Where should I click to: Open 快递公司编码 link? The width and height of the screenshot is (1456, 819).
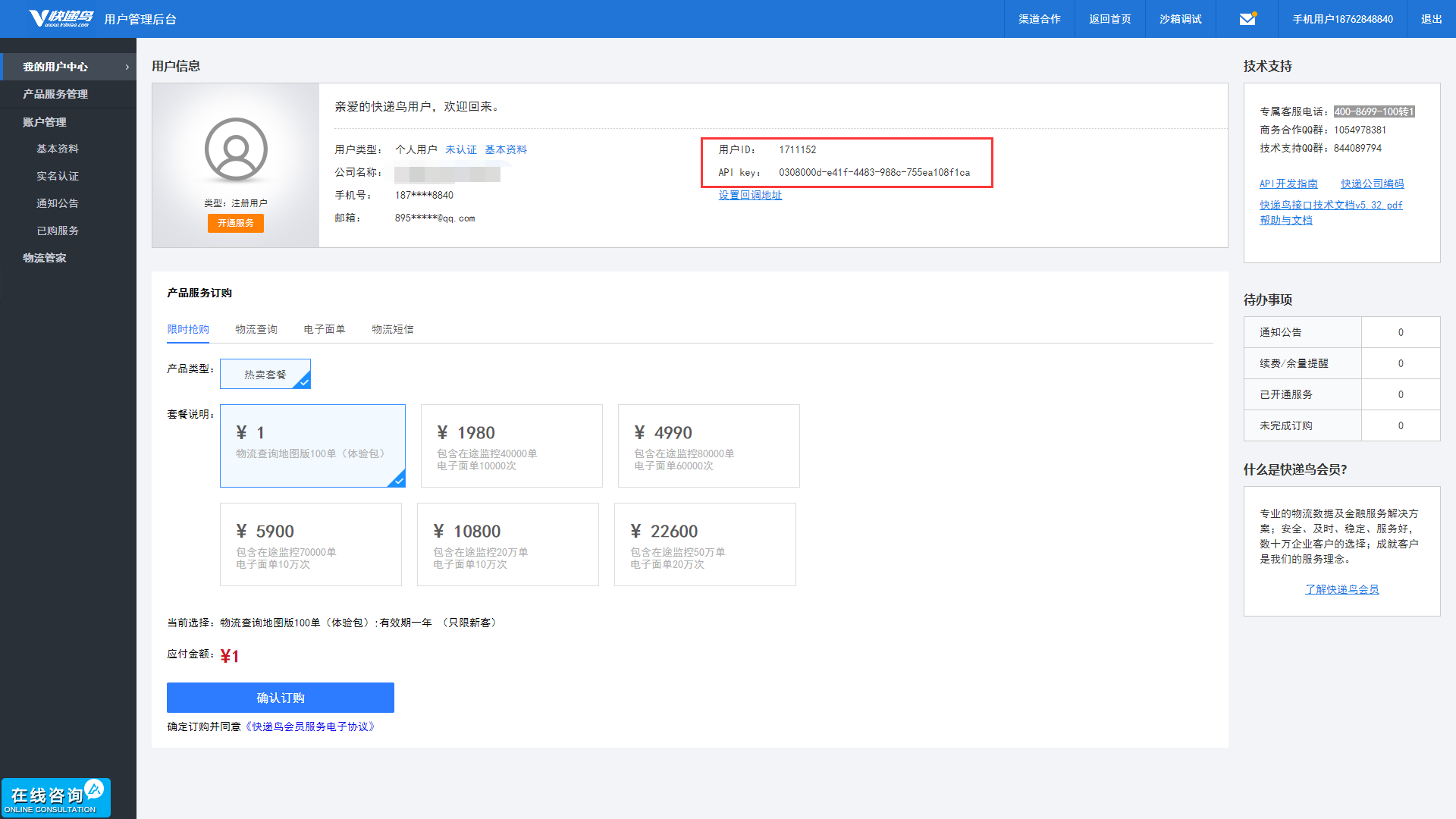click(1373, 184)
